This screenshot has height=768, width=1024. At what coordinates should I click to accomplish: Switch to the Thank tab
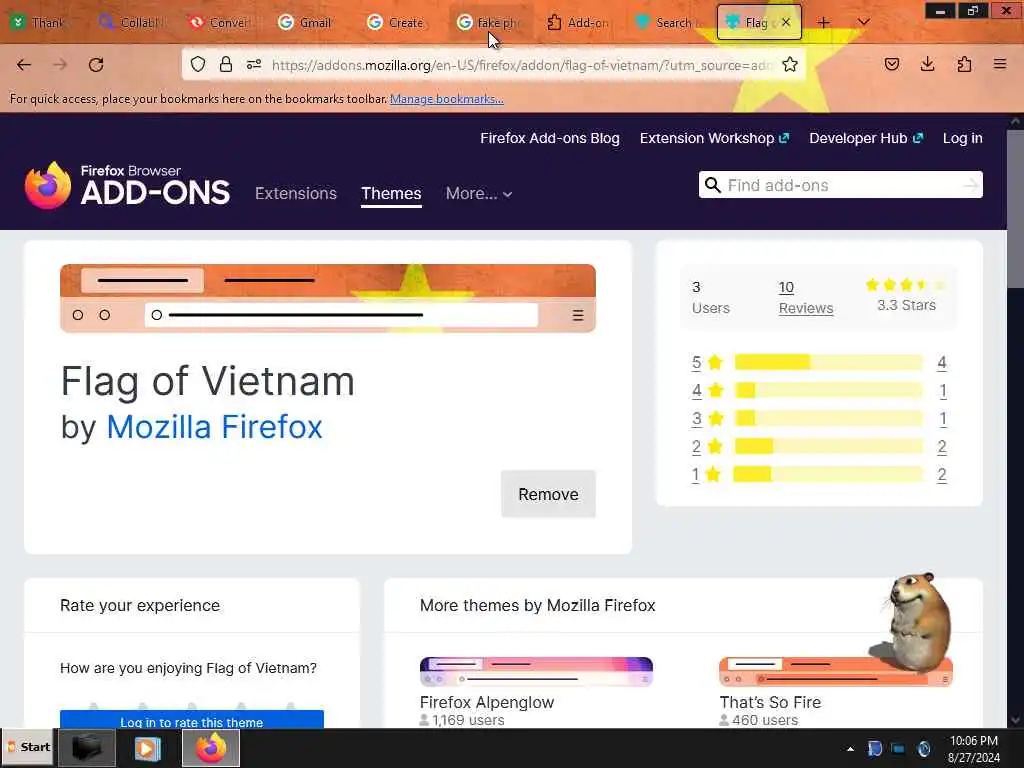40,22
